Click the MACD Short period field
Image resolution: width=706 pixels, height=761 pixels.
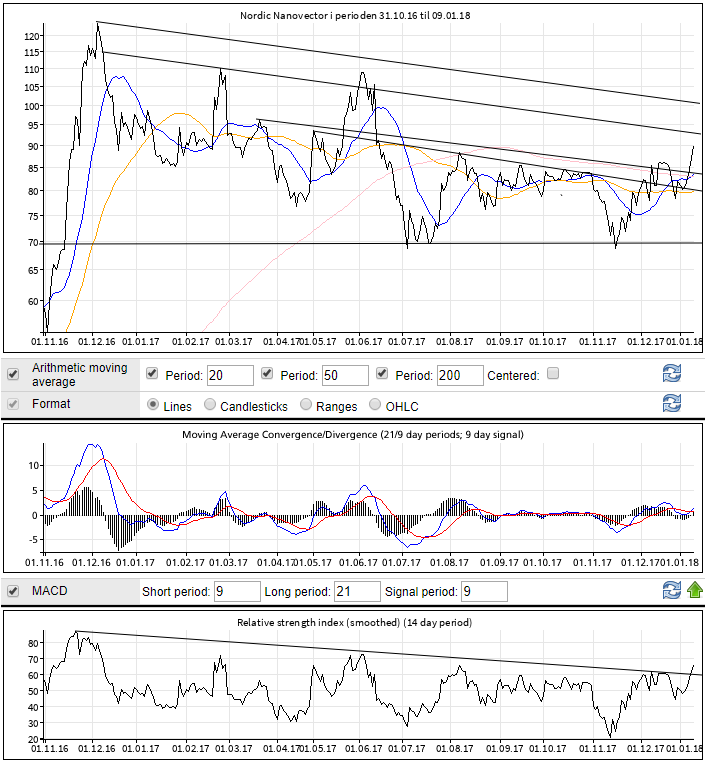click(237, 591)
